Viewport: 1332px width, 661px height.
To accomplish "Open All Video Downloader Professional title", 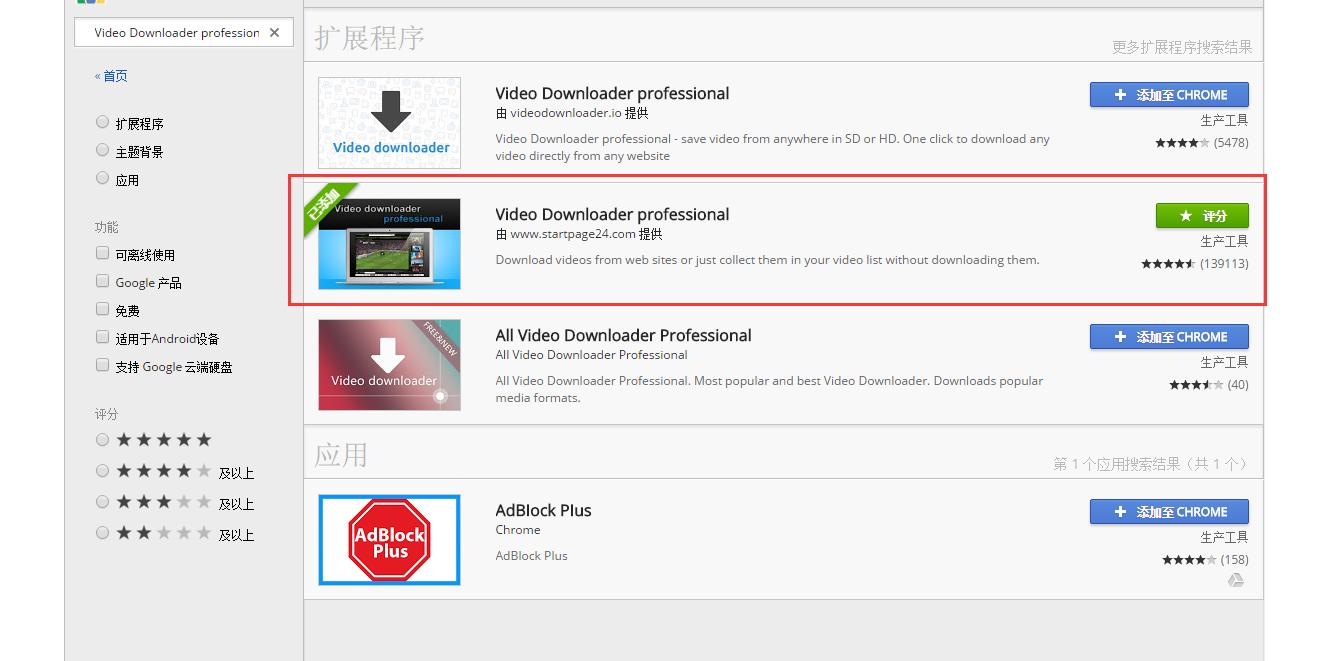I will 623,335.
